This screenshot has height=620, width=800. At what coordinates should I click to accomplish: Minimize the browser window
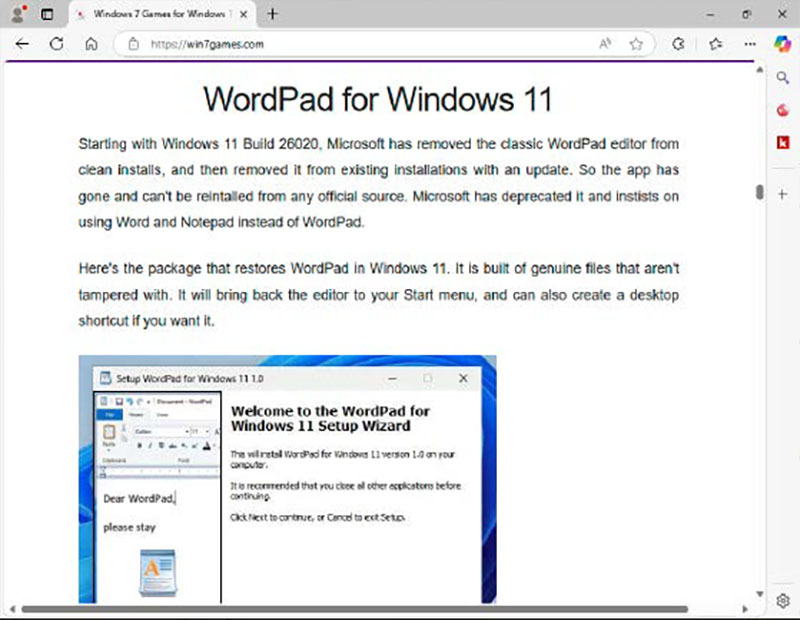710,14
